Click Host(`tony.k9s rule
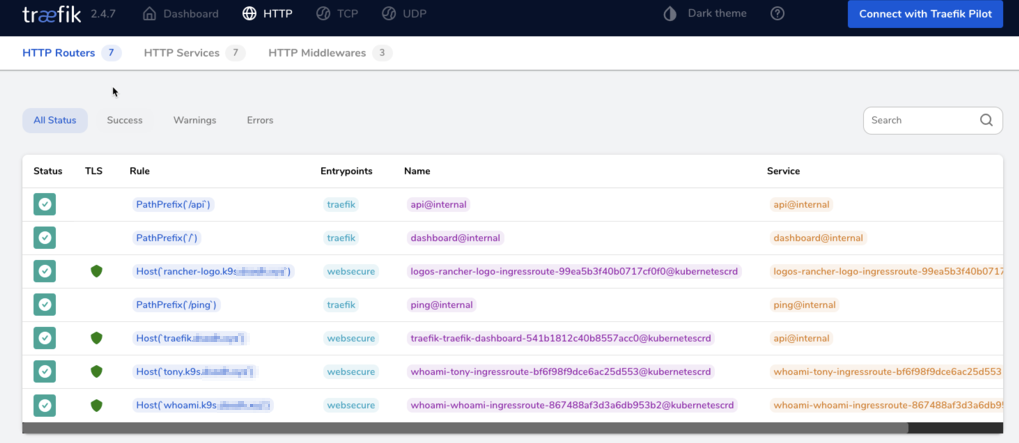Viewport: 1019px width, 443px height. pos(196,372)
